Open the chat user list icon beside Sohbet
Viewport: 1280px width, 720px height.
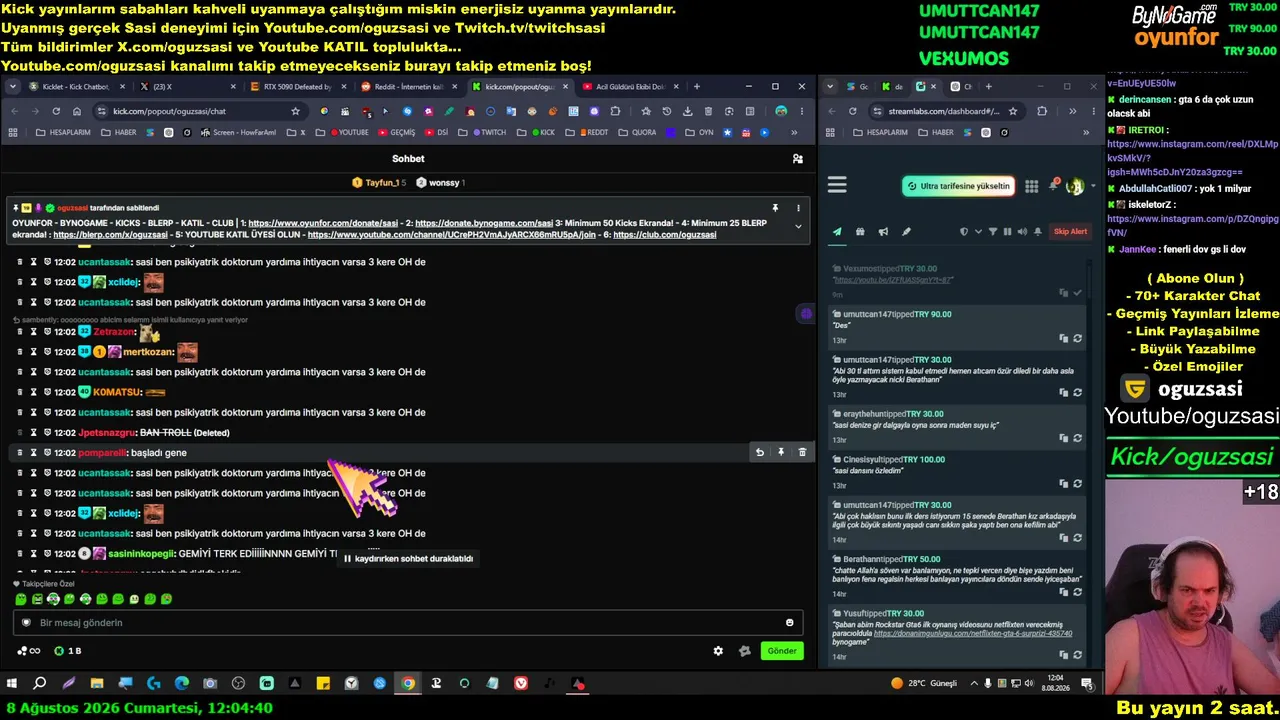click(797, 158)
